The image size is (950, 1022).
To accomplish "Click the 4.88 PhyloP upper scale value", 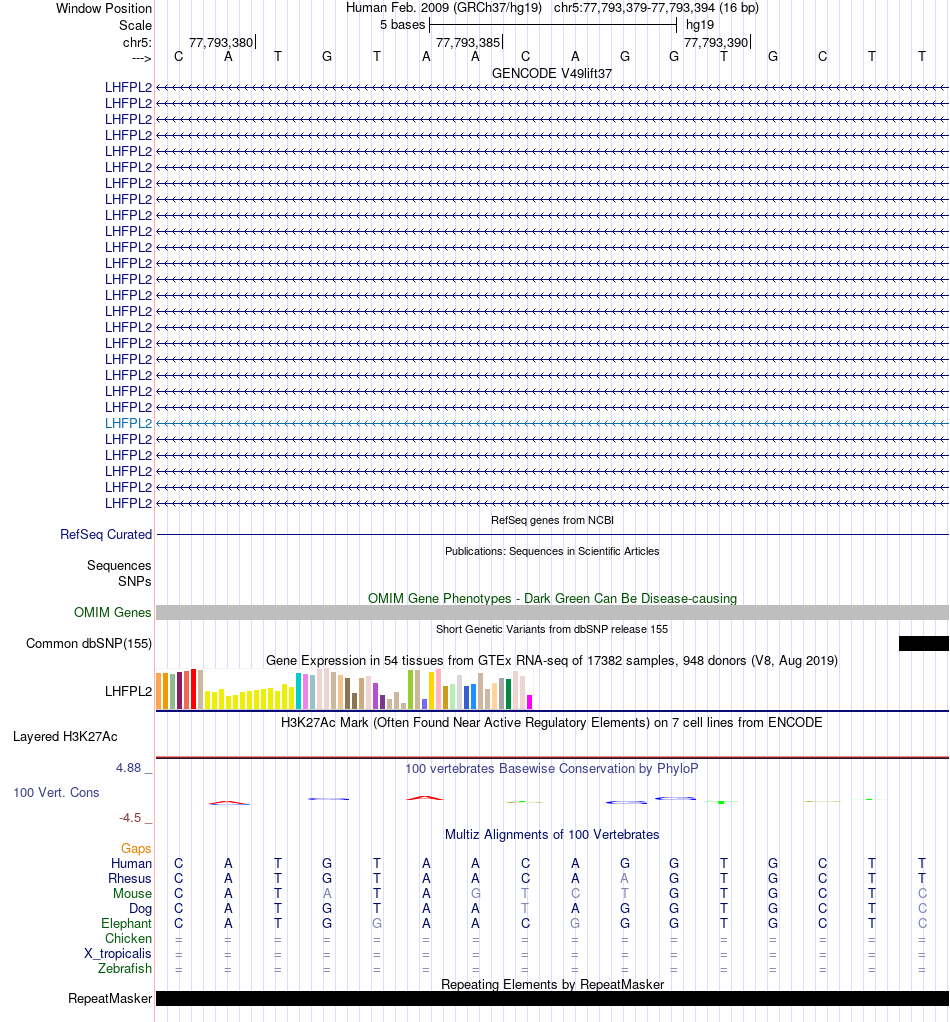I will point(128,768).
